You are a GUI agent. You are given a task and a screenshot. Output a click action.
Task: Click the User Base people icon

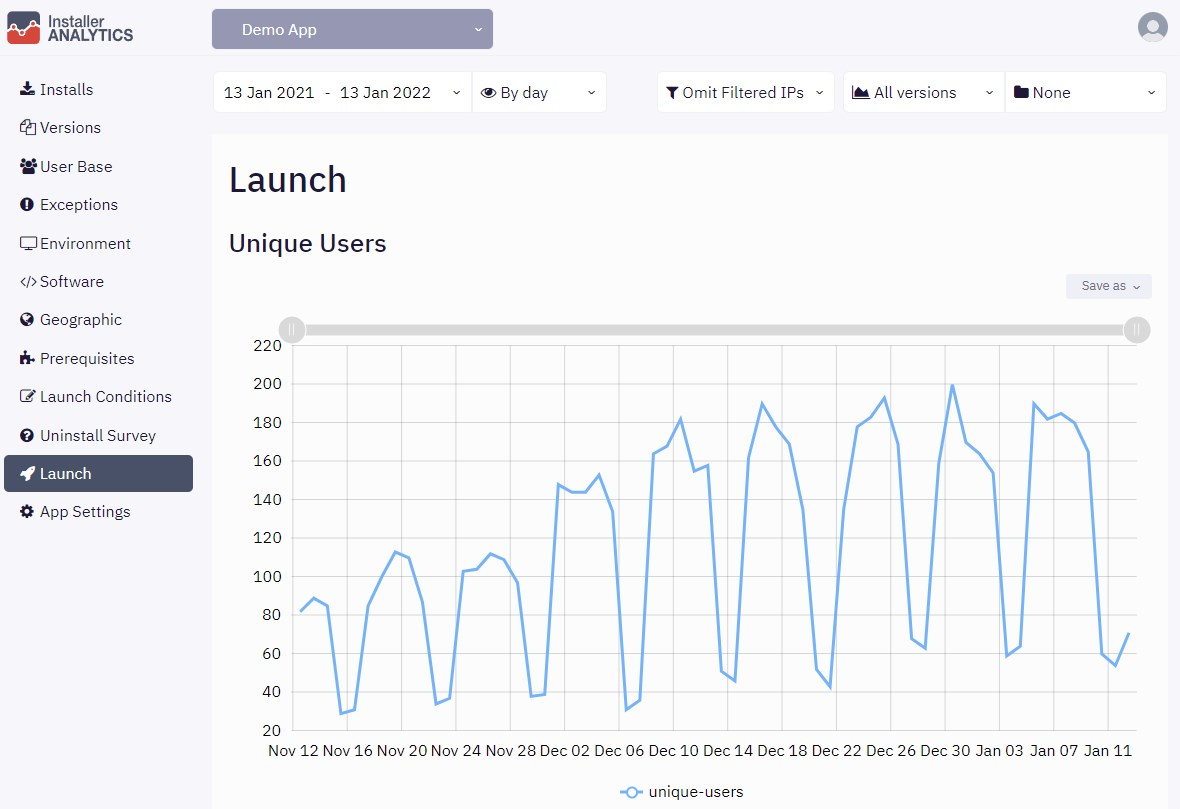(28, 166)
